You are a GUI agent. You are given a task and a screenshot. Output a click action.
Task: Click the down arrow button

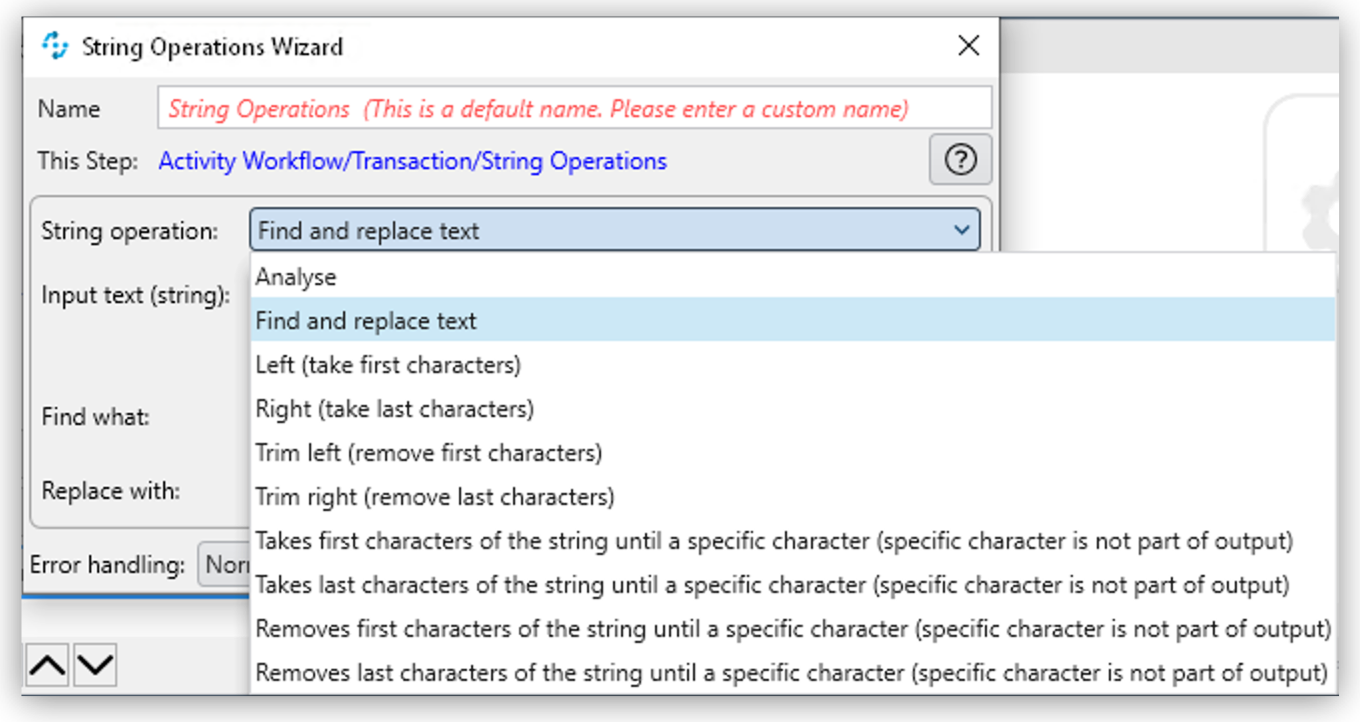pyautogui.click(x=95, y=664)
